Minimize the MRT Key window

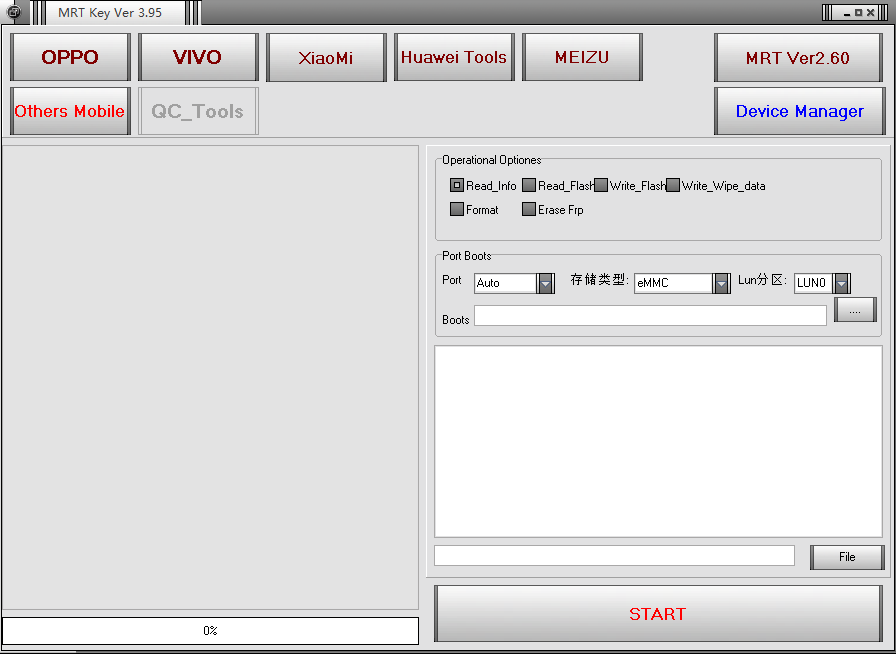pyautogui.click(x=847, y=12)
